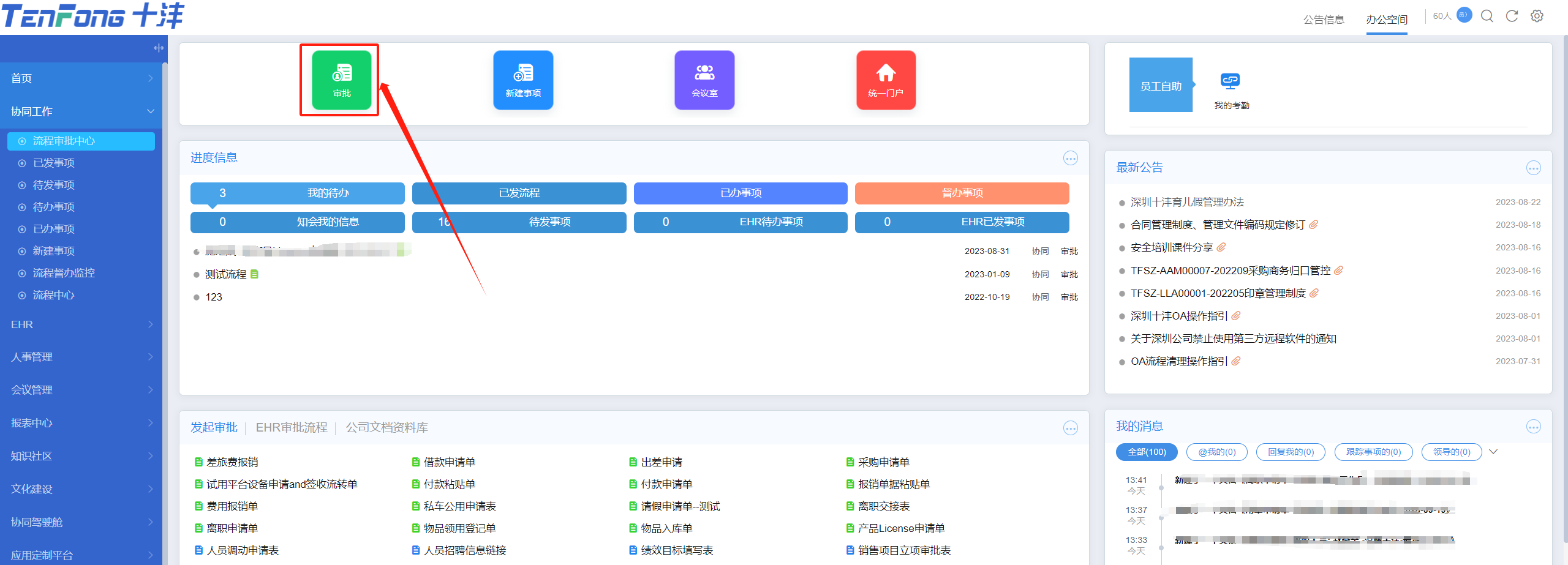Click attachment icon of 安全培训课件分享
The height and width of the screenshot is (565, 1568).
(x=1221, y=247)
